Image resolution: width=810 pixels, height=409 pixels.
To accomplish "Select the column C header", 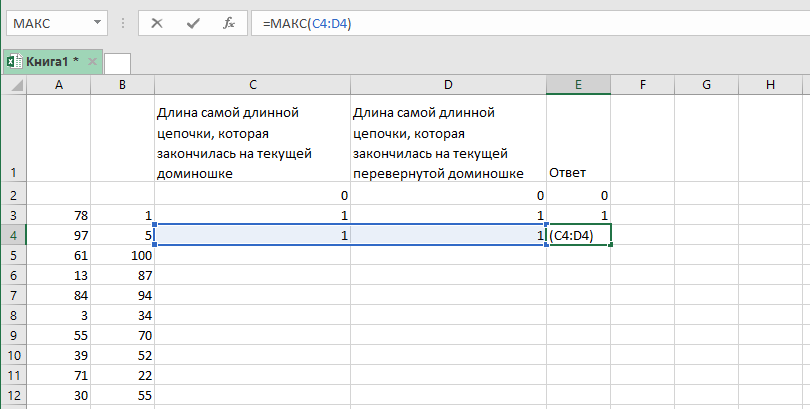I will pyautogui.click(x=252, y=86).
